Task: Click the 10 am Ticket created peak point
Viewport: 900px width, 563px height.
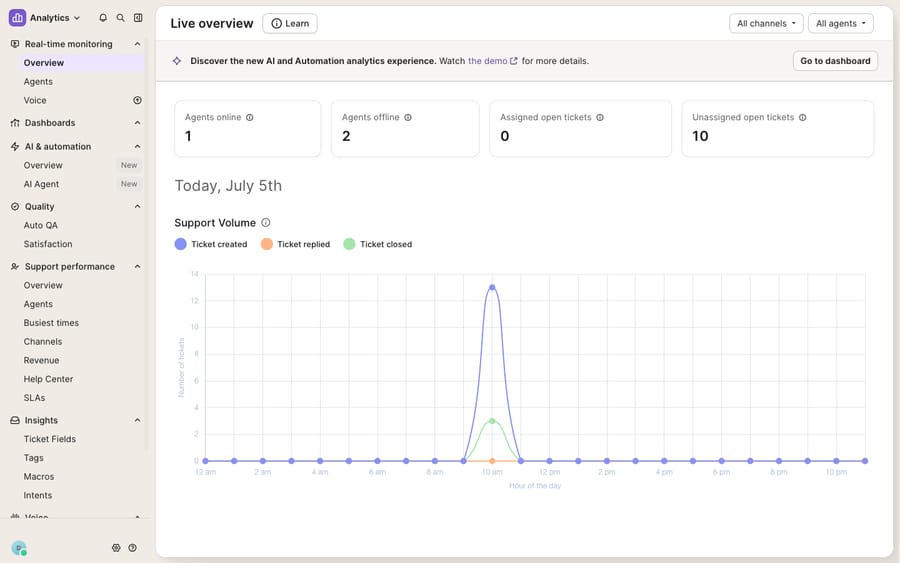Action: point(492,288)
